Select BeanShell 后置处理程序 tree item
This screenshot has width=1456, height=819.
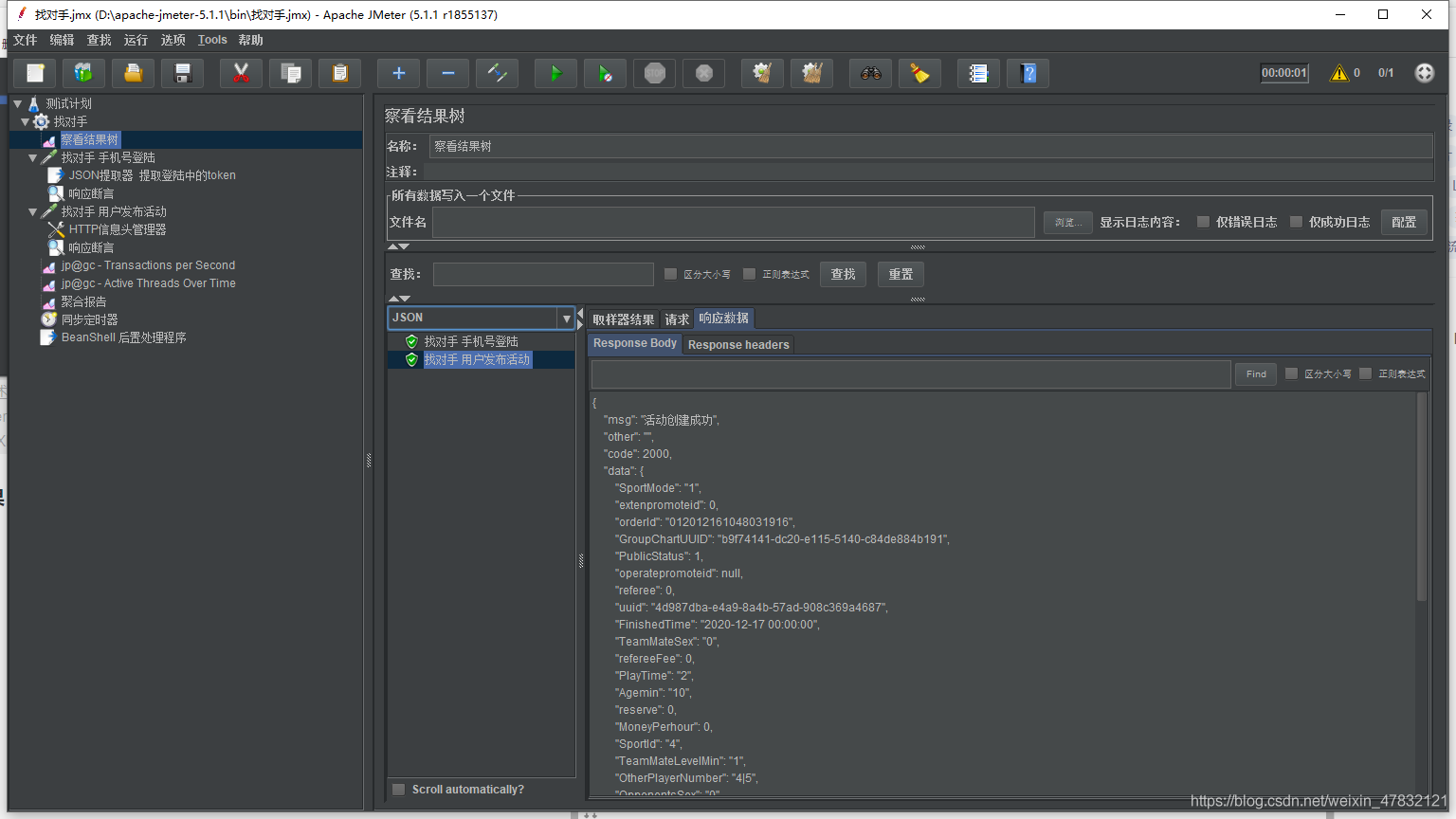click(123, 337)
